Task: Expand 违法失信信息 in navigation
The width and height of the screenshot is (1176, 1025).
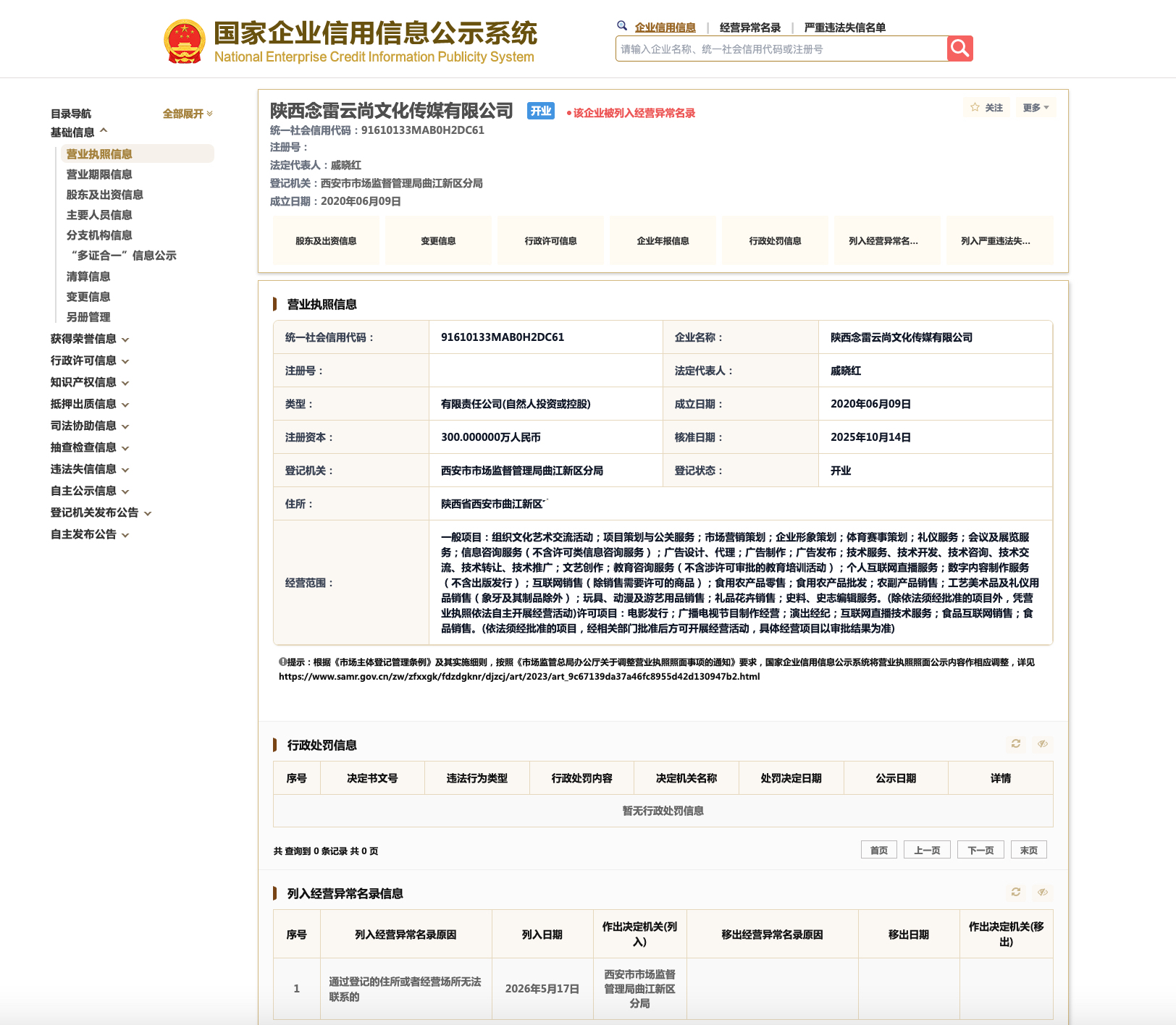Action: click(x=90, y=469)
